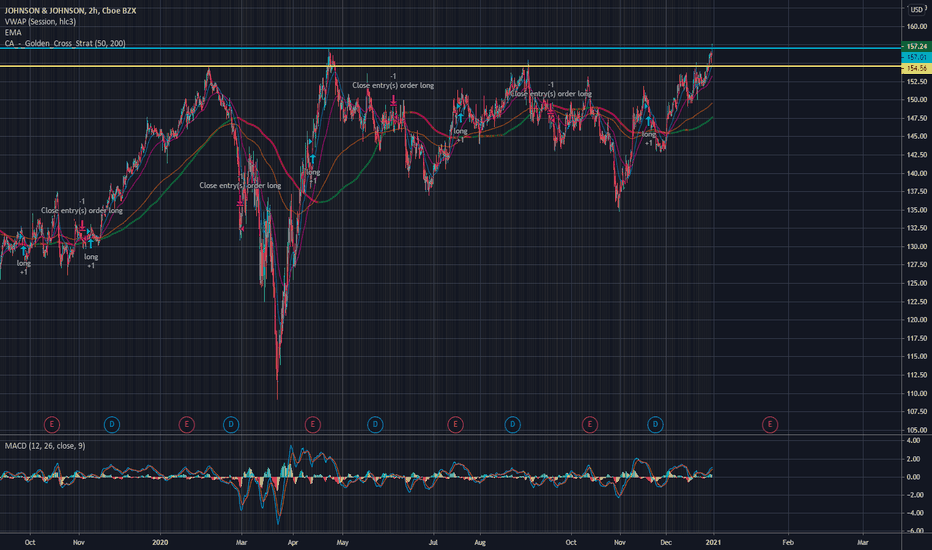Click the 154.56 yellow price line label
Image resolution: width=932 pixels, height=550 pixels.
tap(917, 68)
